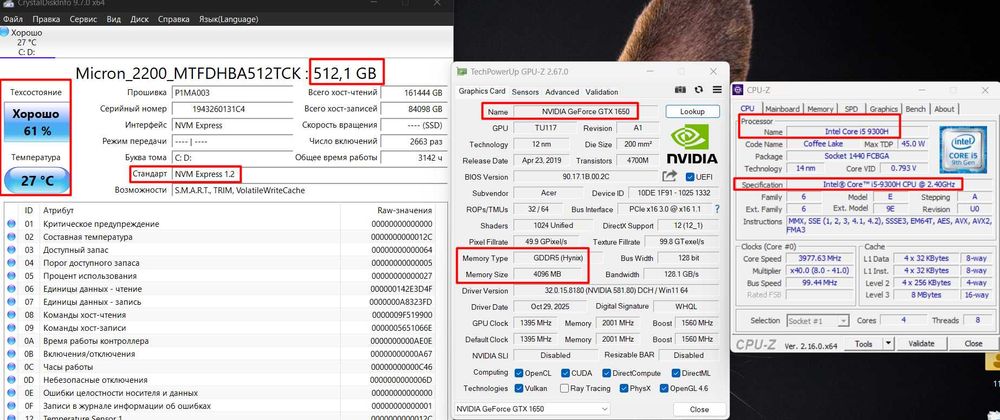Screen dimensions: 1000x420
Task: Click the 27 °C temperature button
Action: 36,180
